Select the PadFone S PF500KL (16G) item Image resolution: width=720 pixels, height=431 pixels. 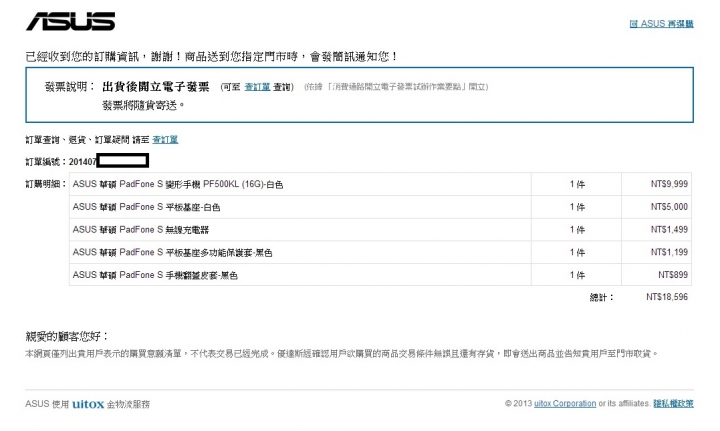(178, 184)
